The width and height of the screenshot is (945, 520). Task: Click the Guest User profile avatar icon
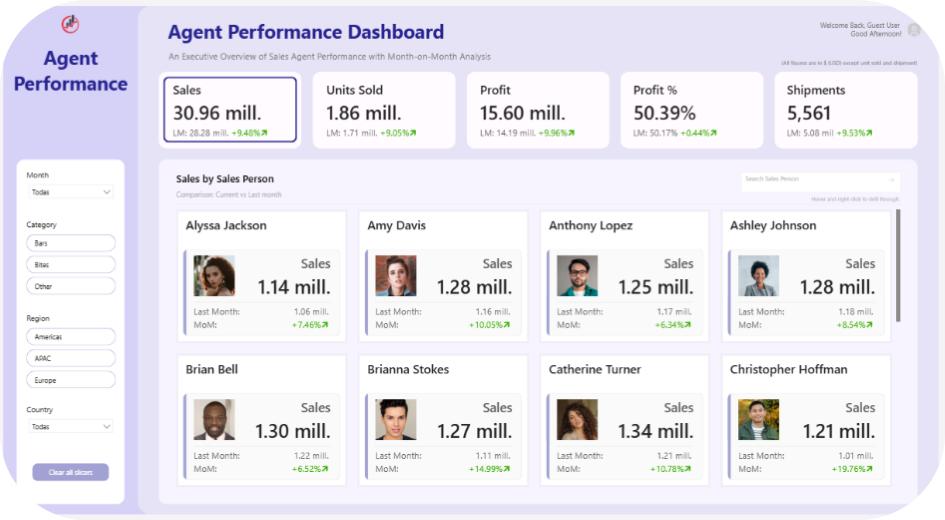[x=913, y=30]
